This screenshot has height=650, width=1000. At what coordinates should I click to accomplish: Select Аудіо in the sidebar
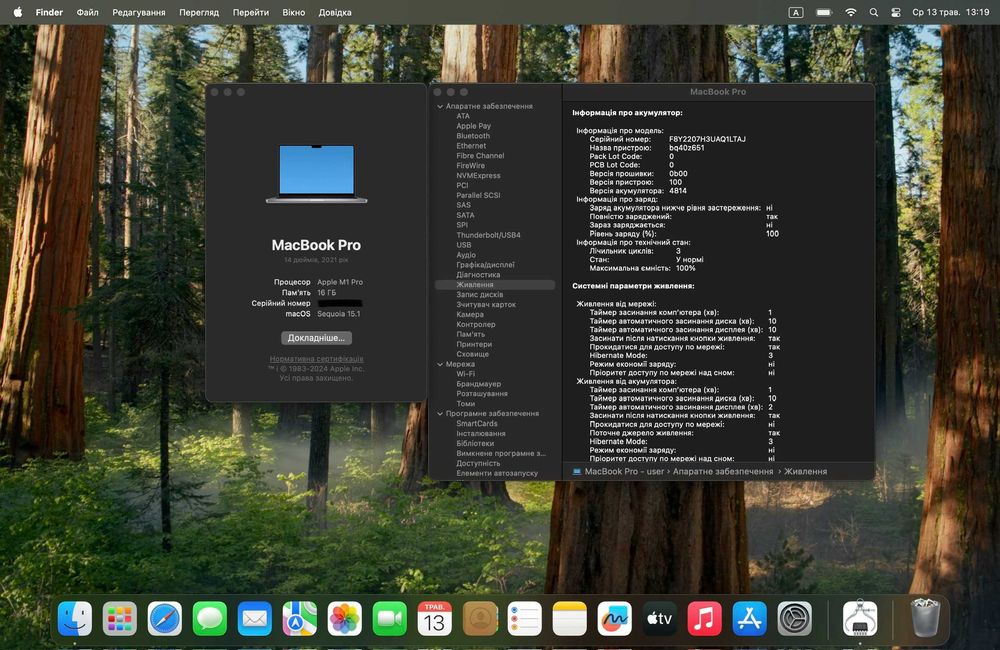pos(466,255)
